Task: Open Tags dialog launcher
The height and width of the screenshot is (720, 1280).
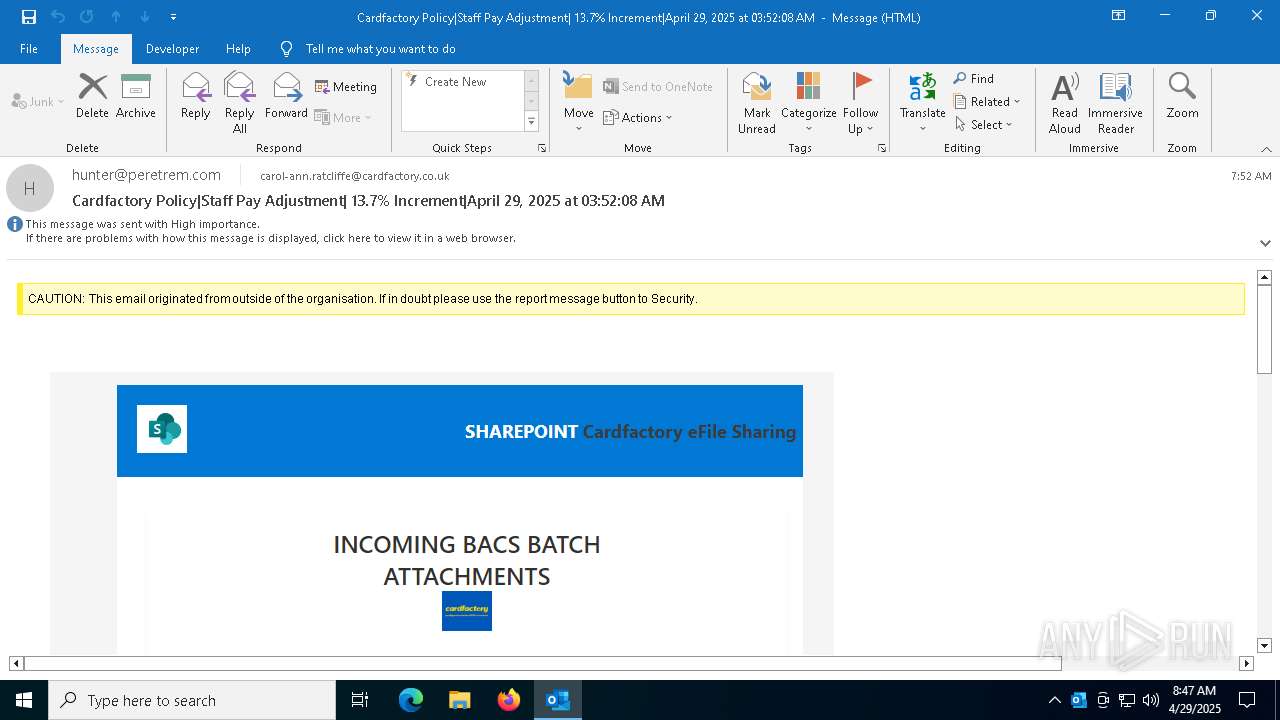Action: point(882,148)
